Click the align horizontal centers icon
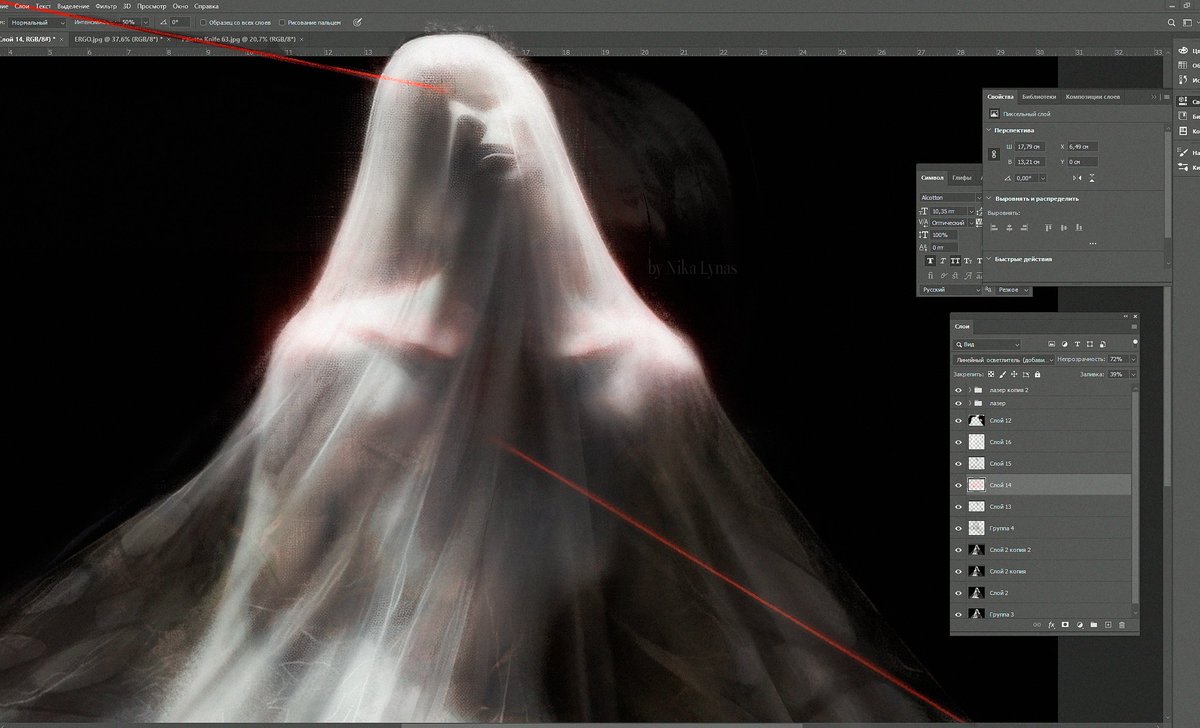 point(1009,228)
